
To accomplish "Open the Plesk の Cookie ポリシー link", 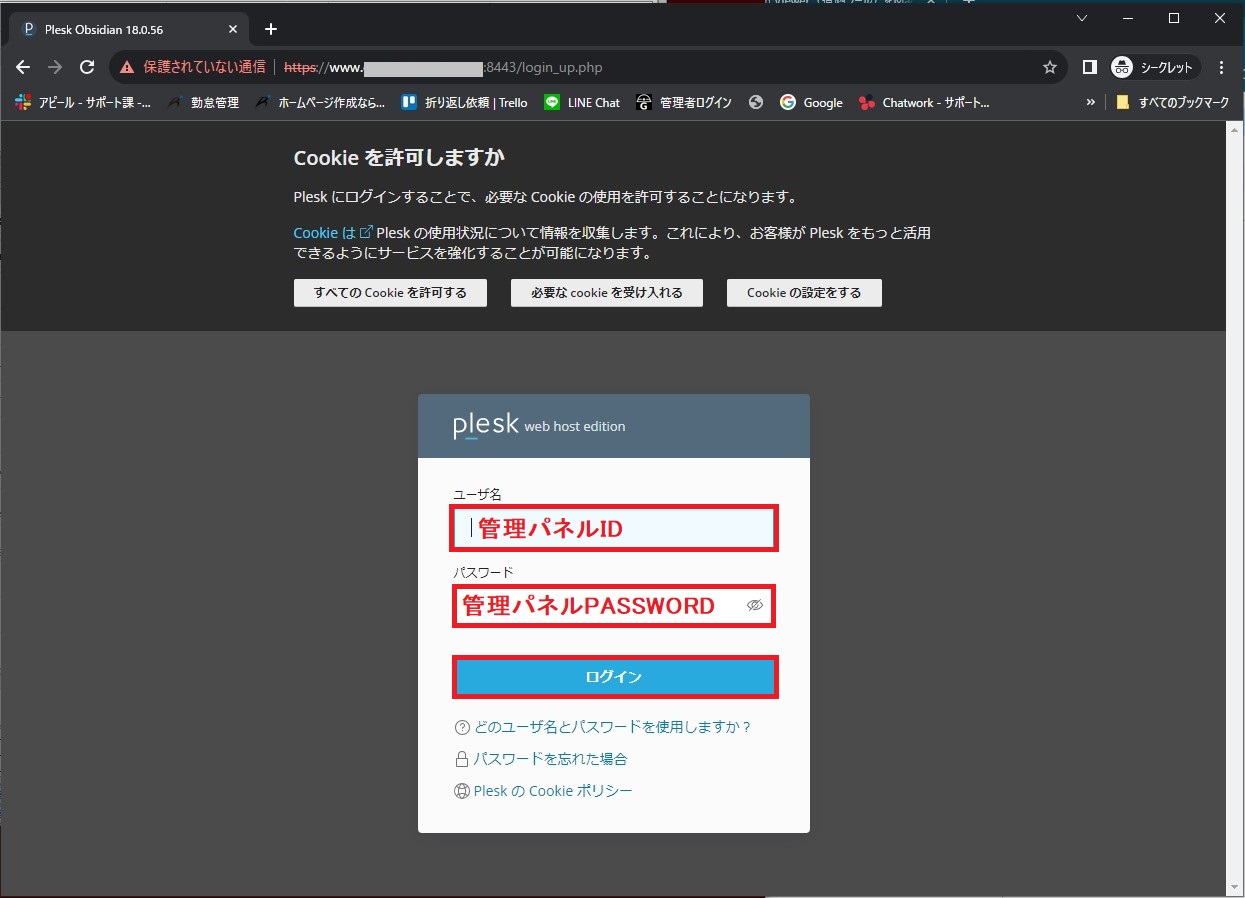I will click(x=543, y=791).
